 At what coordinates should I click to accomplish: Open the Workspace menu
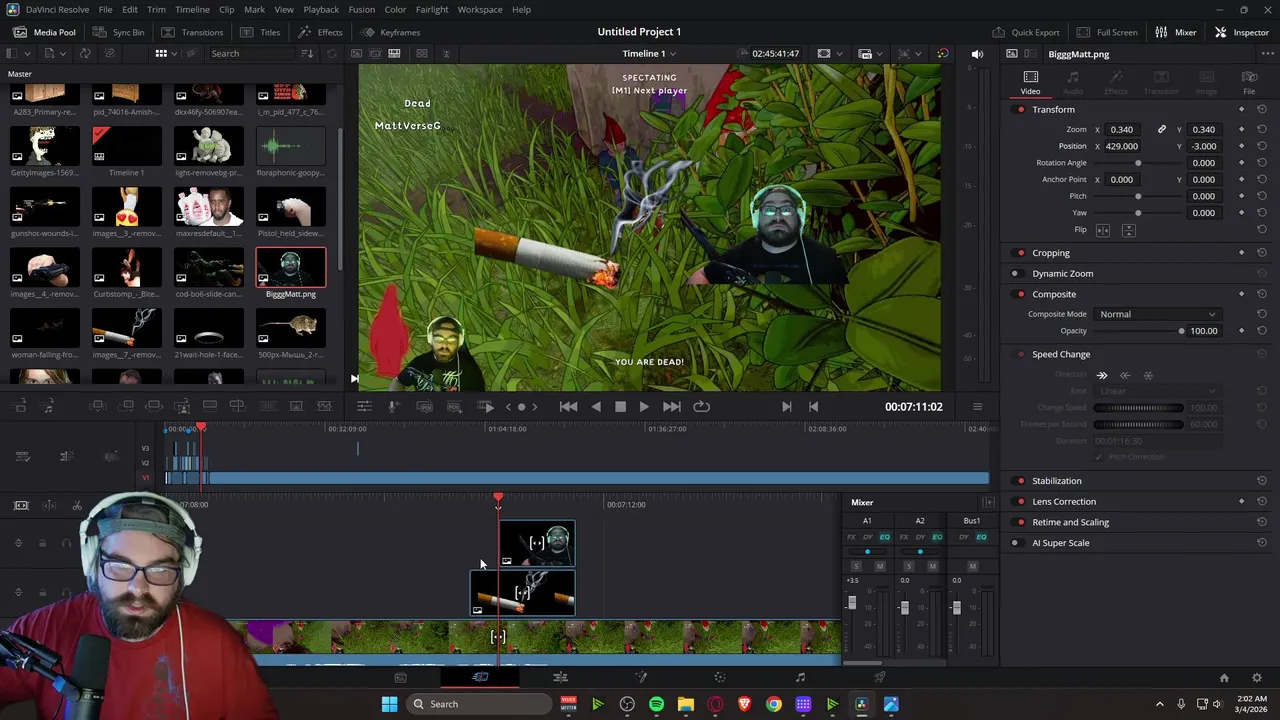480,10
